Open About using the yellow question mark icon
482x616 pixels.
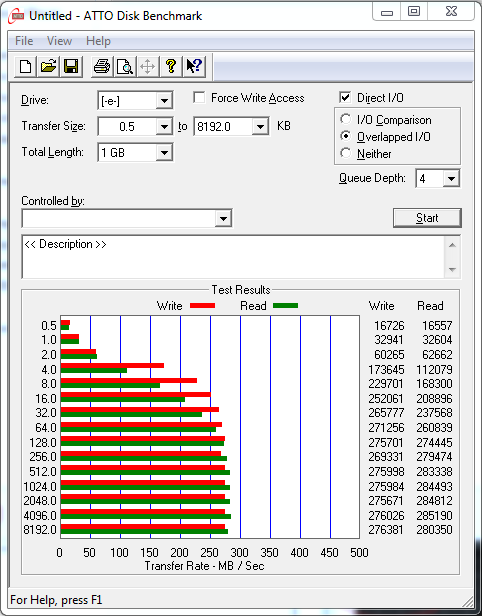170,66
